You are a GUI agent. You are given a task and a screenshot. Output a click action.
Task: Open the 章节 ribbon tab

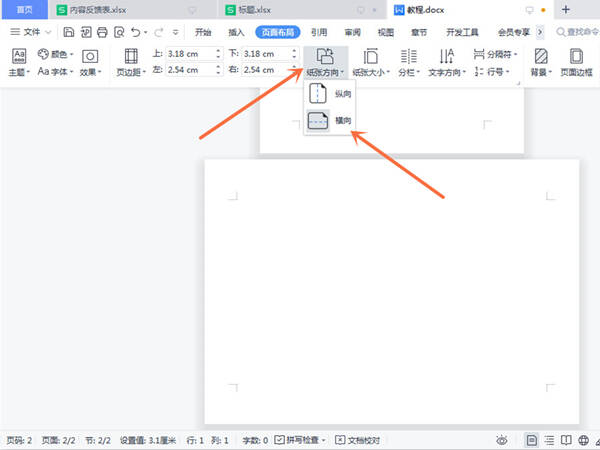tap(419, 33)
